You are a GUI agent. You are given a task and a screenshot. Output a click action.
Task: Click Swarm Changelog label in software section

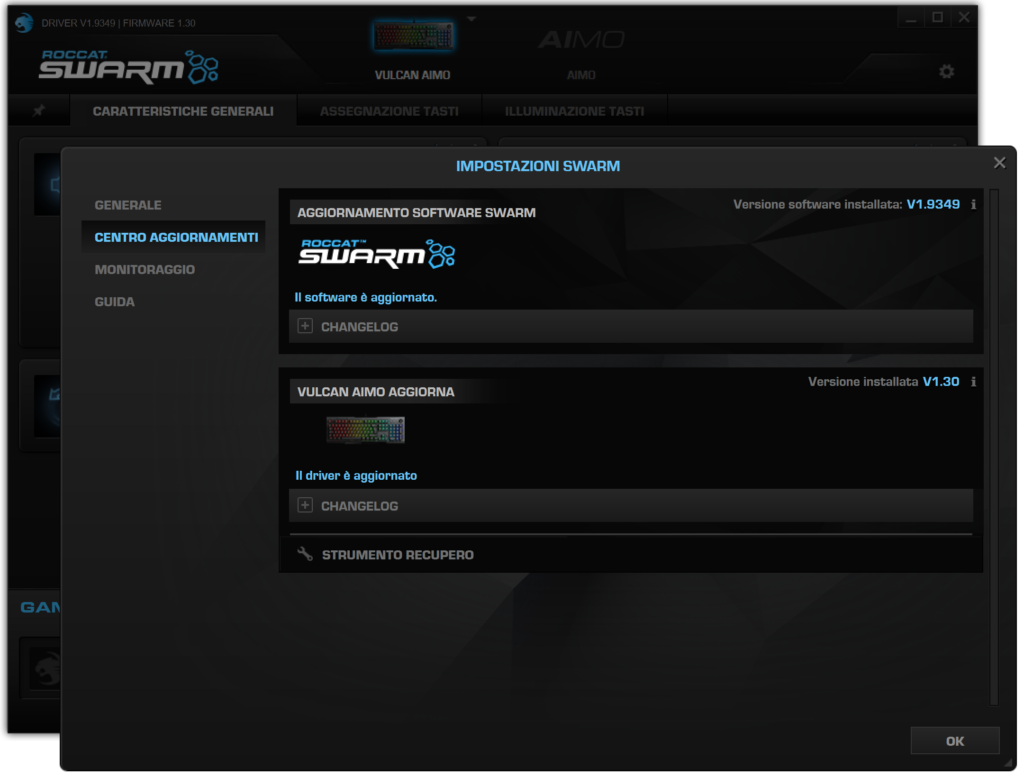[359, 326]
